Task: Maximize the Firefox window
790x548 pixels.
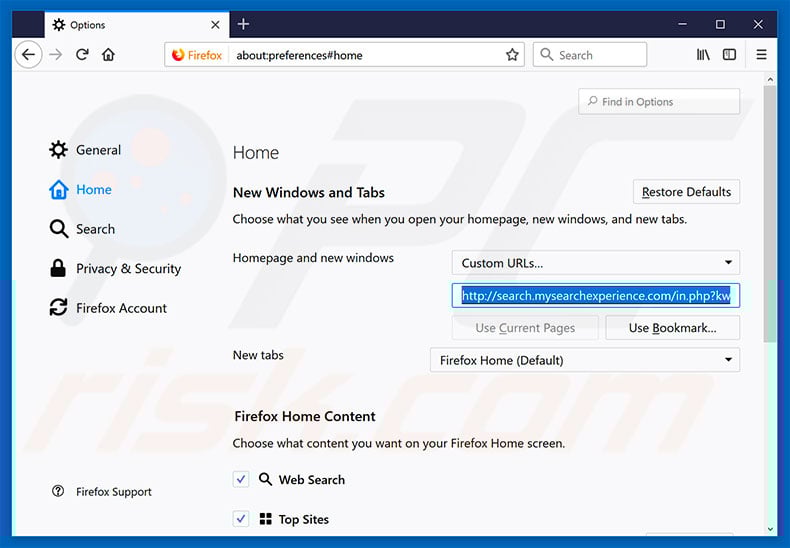Action: click(x=720, y=24)
